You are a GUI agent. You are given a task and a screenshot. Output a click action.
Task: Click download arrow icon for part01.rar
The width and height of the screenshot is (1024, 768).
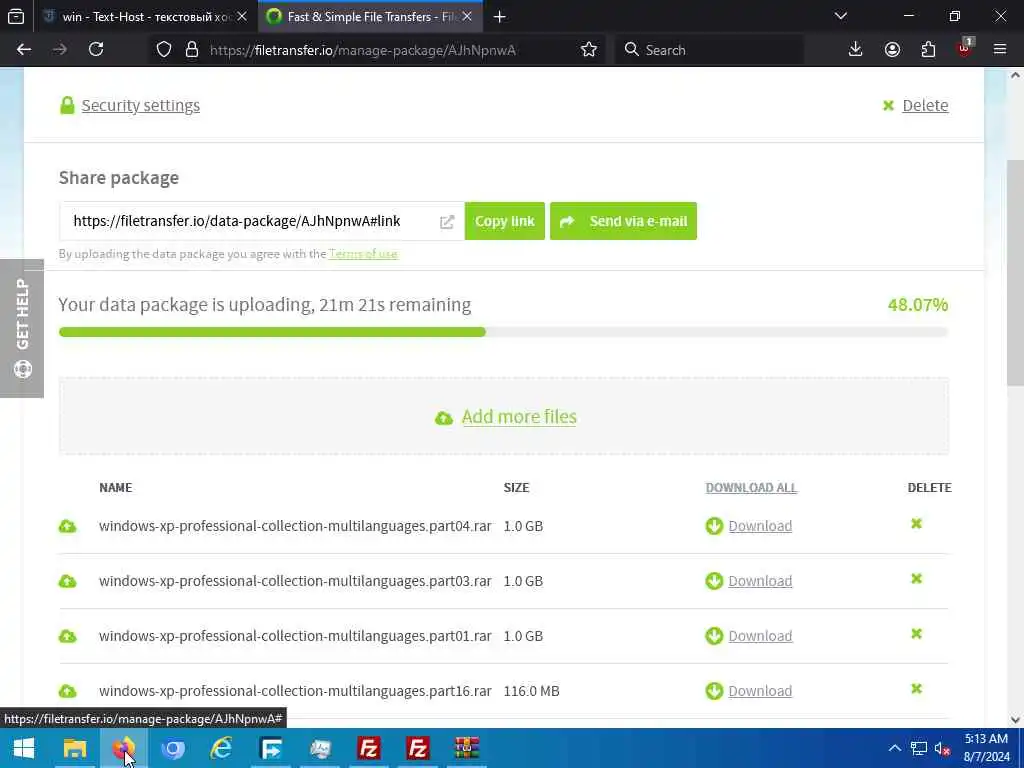tap(714, 635)
